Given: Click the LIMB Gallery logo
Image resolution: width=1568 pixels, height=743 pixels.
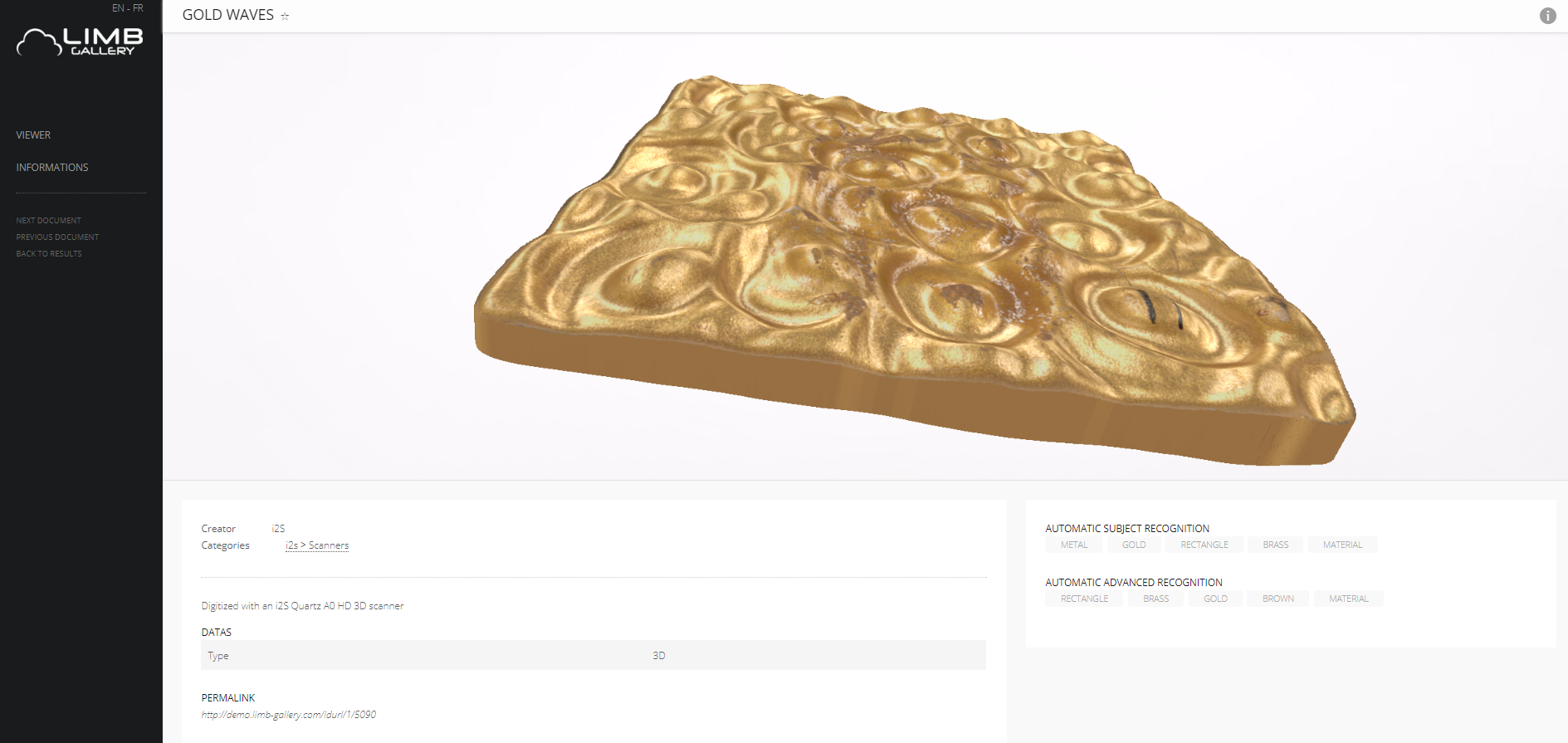Looking at the screenshot, I should (x=80, y=42).
